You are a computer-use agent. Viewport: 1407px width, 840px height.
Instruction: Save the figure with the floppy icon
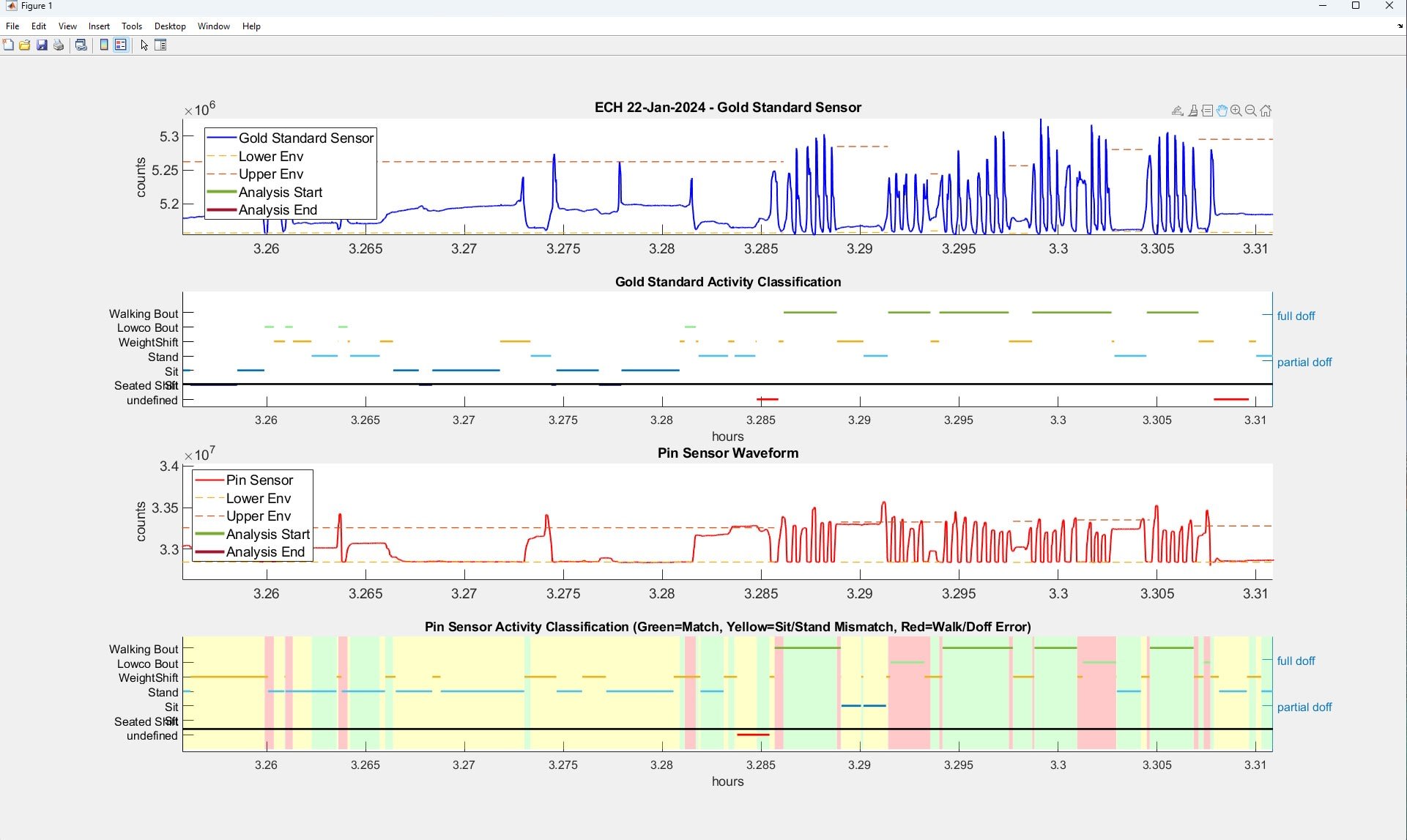click(x=42, y=45)
